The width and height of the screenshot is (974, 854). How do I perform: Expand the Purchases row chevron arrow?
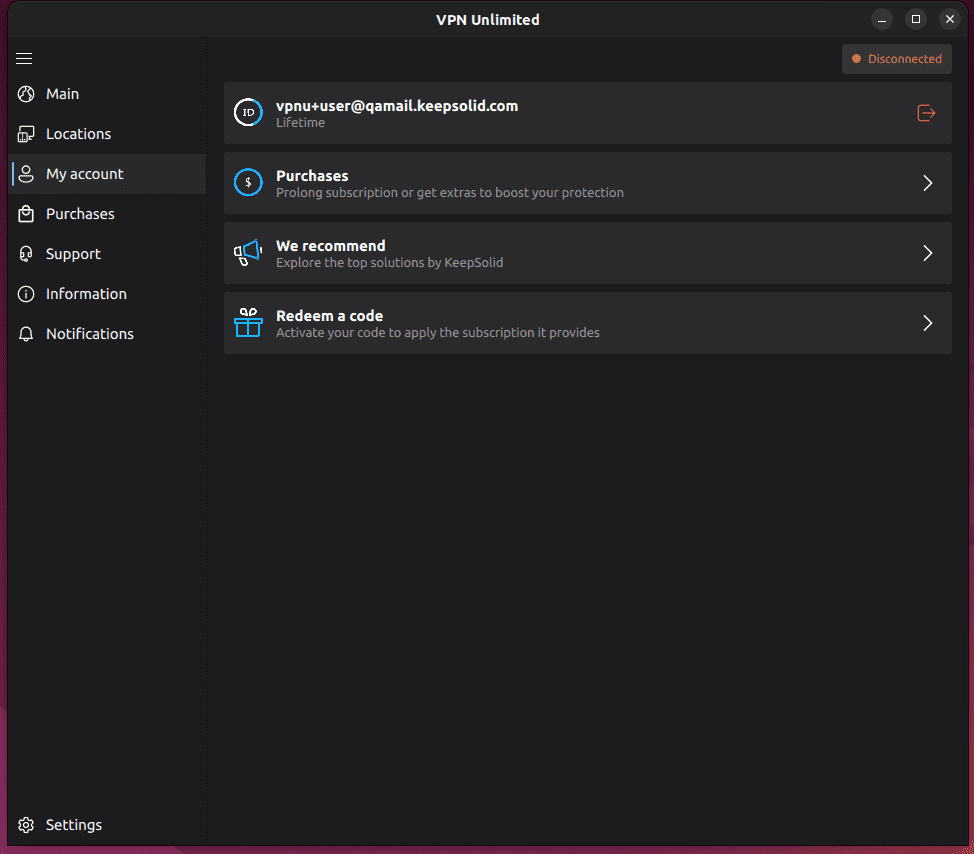click(x=927, y=183)
